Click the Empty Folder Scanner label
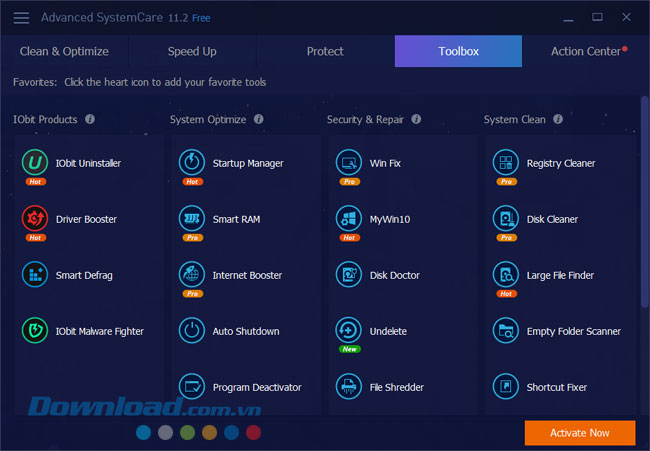The width and height of the screenshot is (650, 451). 574,331
